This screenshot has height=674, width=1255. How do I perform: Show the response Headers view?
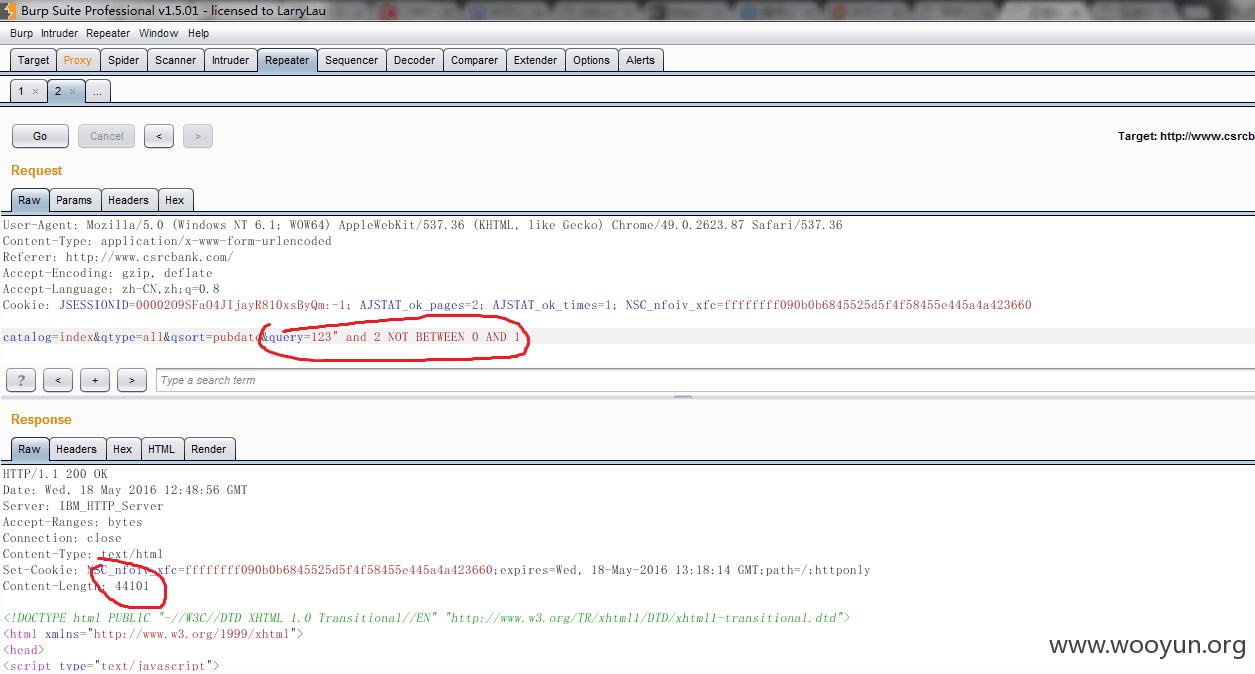[x=76, y=449]
